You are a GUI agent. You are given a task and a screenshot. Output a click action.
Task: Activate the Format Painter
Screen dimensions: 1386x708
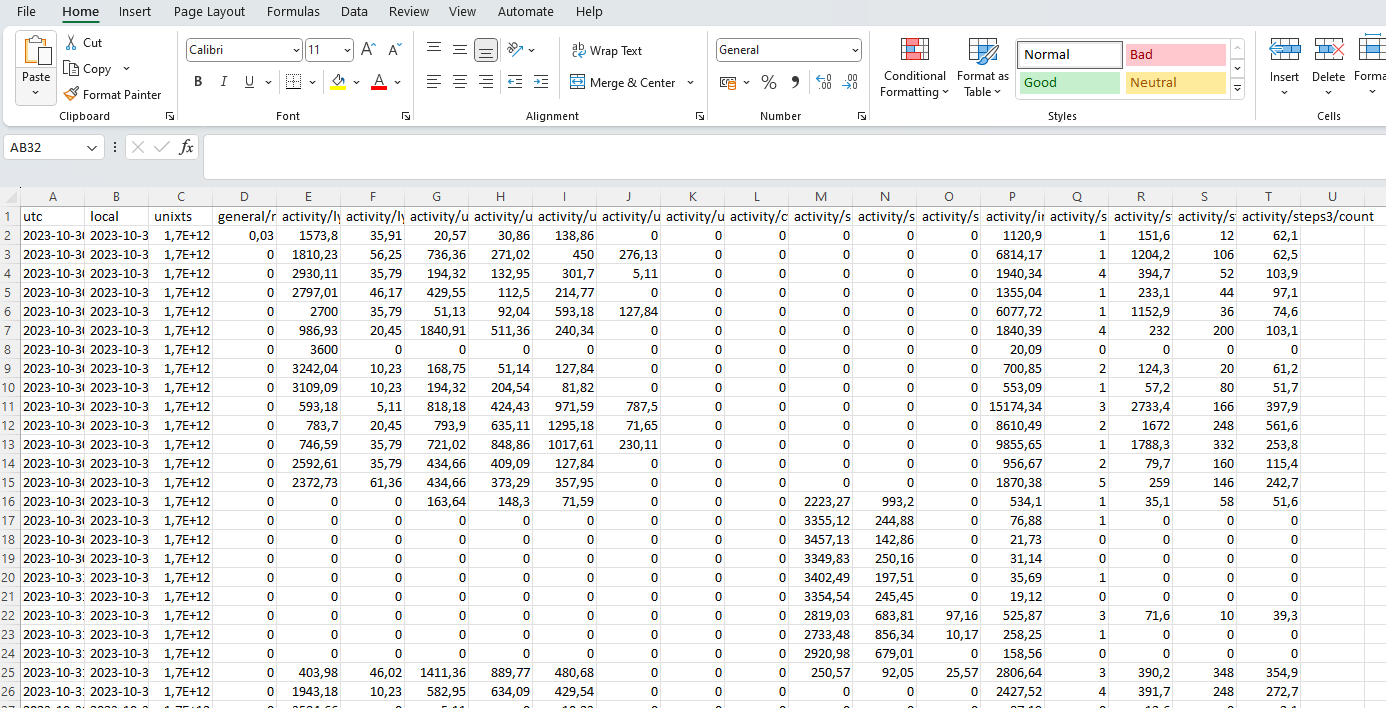[113, 94]
